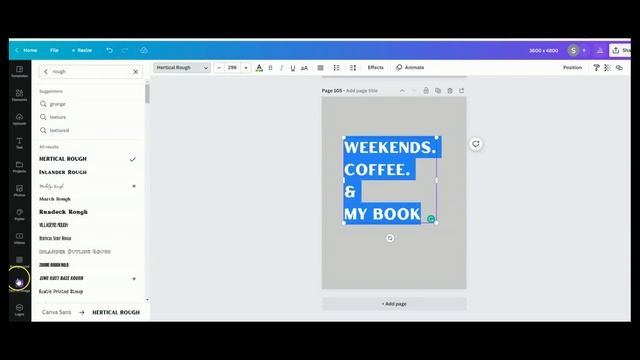Open the Uploads sidebar panel
This screenshot has width=640, height=360.
[x=19, y=119]
